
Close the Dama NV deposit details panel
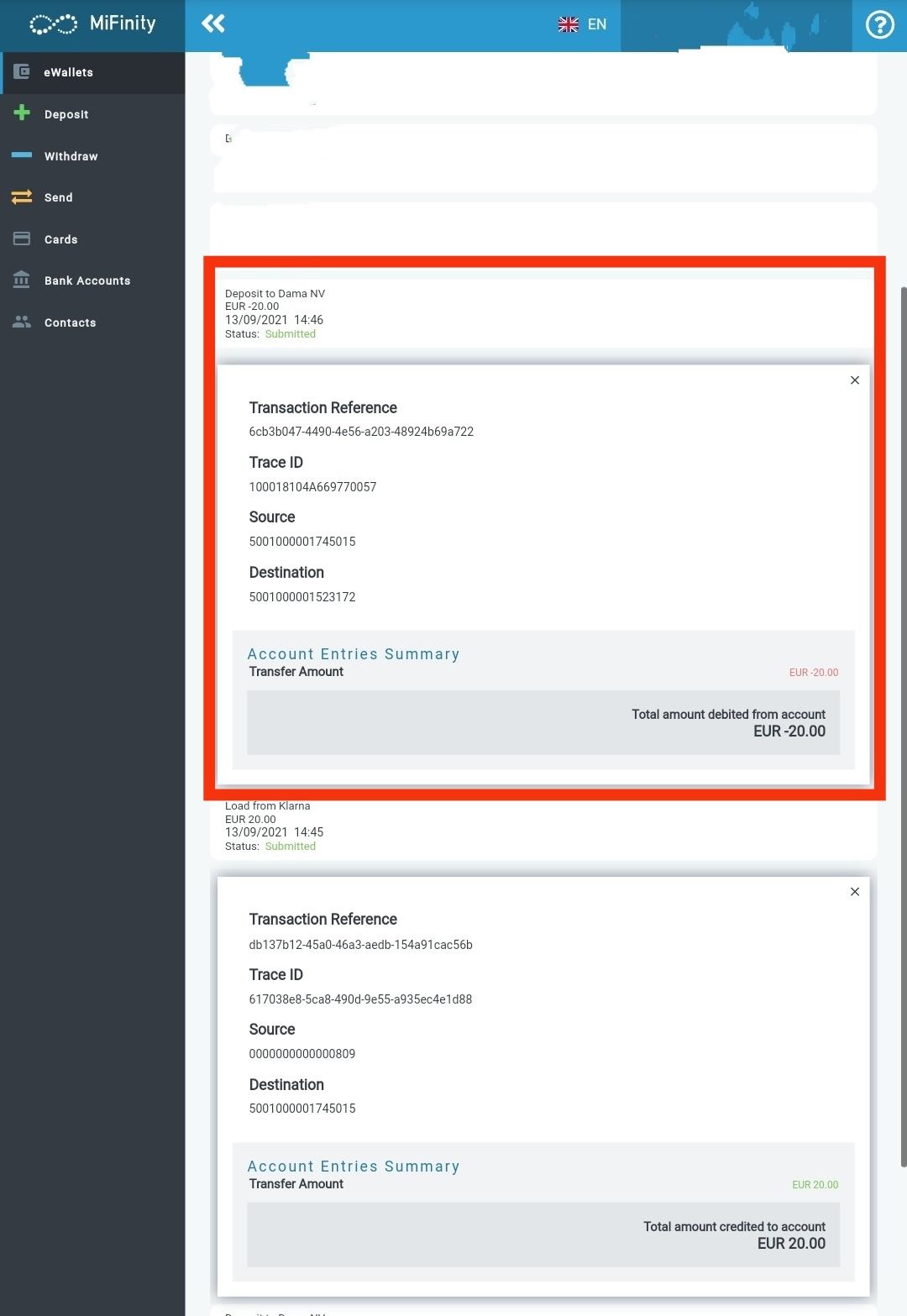pos(854,380)
